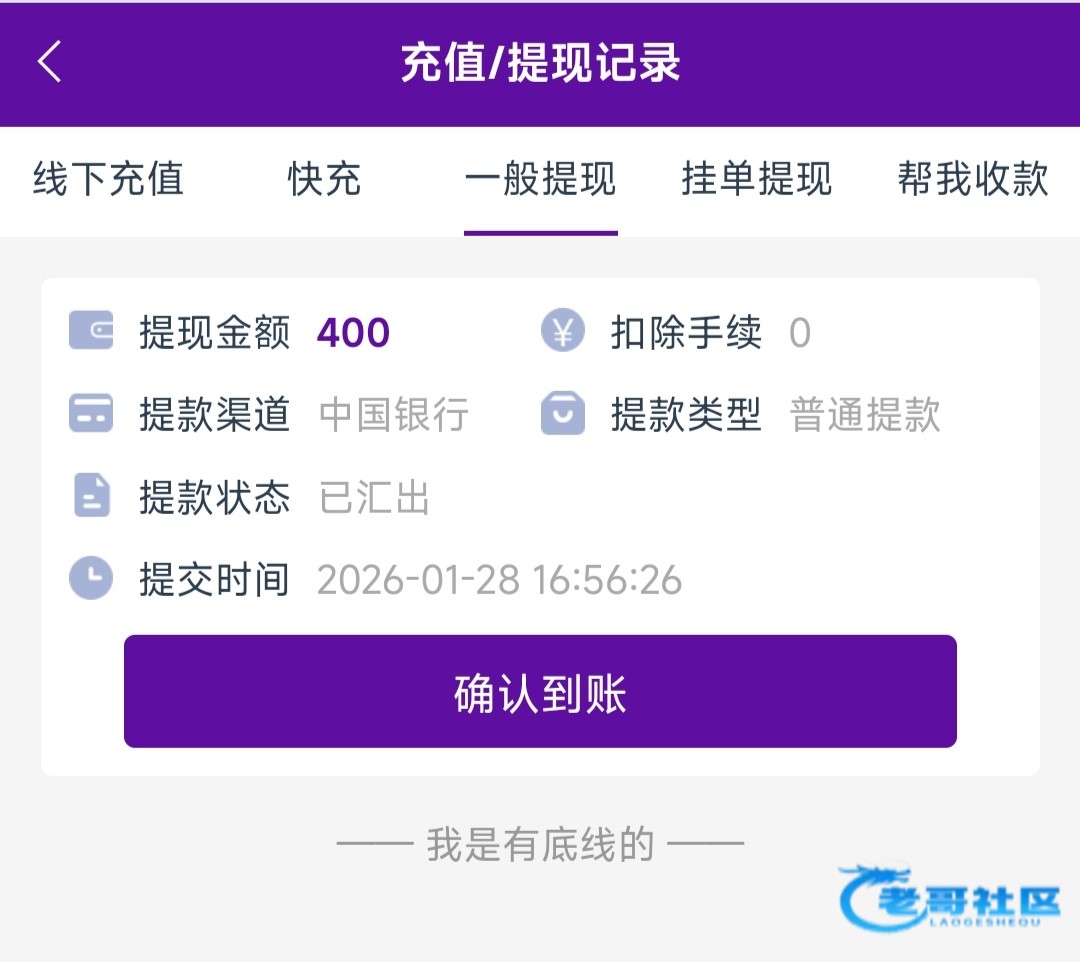Select the 一般提现 tab
This screenshot has width=1080, height=962.
tap(540, 180)
